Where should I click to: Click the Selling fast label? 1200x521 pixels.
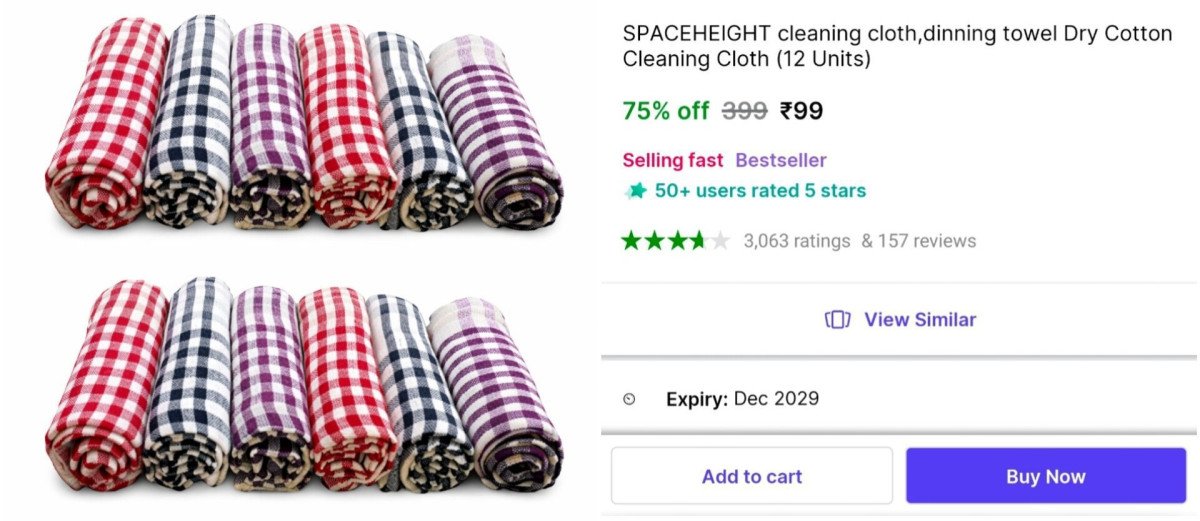pos(672,160)
